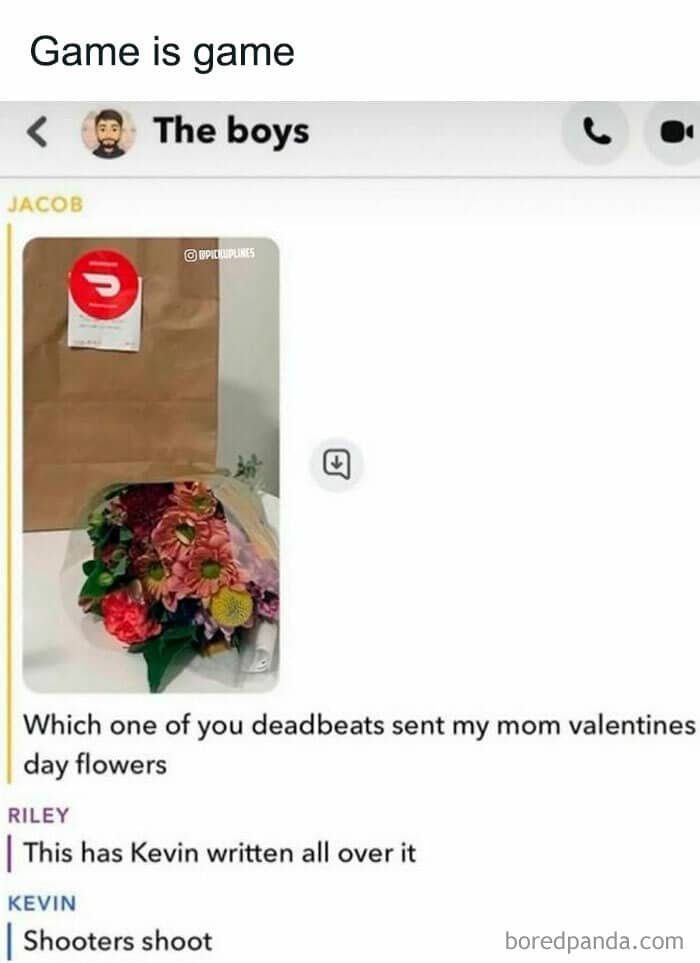The height and width of the screenshot is (963, 700).
Task: Open The boys group avatar
Action: pos(109,133)
